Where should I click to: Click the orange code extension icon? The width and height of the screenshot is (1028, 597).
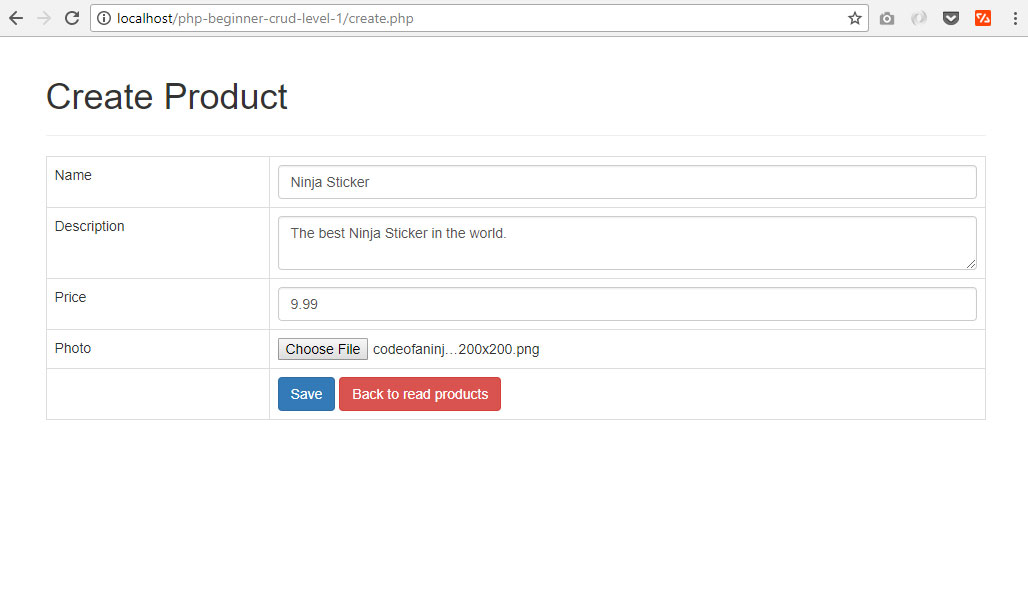tap(983, 17)
